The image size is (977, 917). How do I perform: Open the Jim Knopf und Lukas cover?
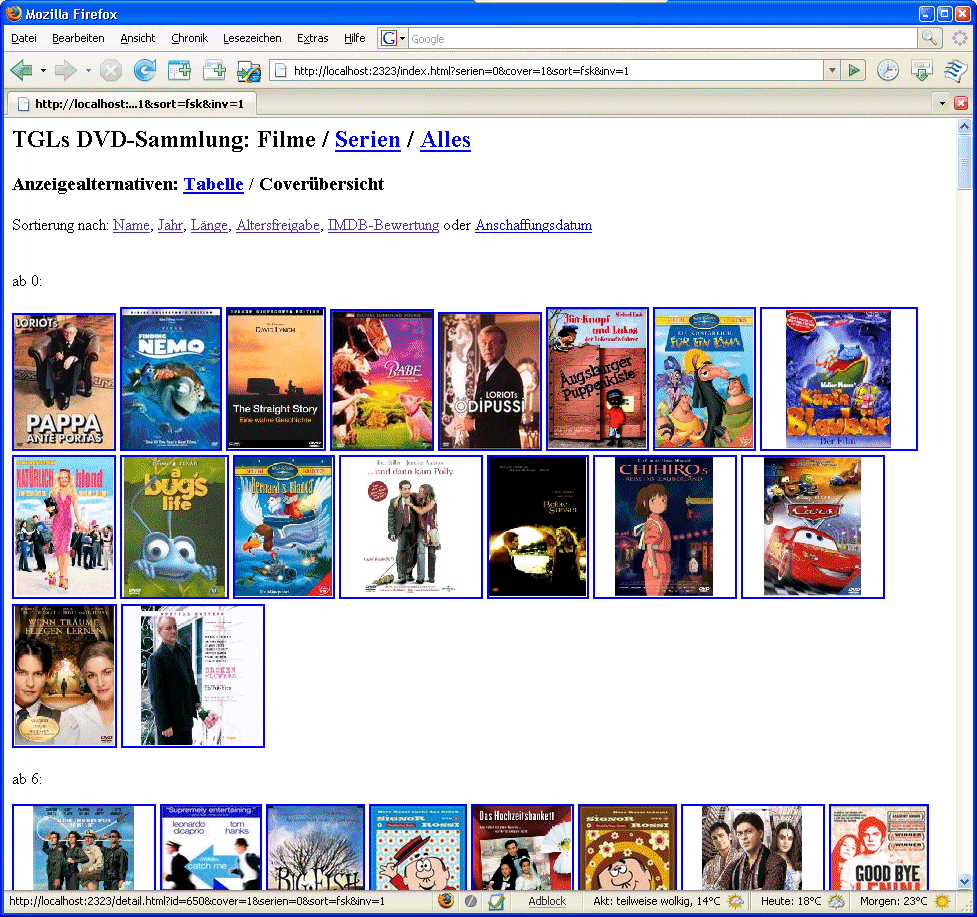coord(598,379)
